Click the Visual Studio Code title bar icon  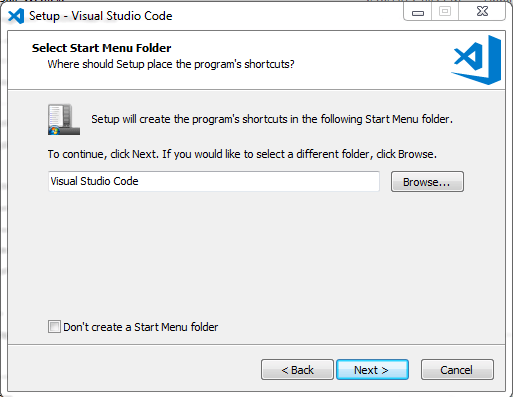coord(16,16)
